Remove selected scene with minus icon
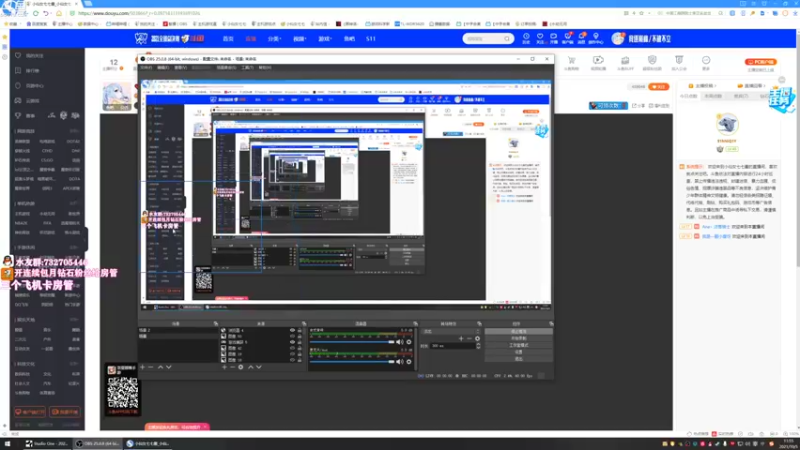The height and width of the screenshot is (450, 800). [151, 367]
